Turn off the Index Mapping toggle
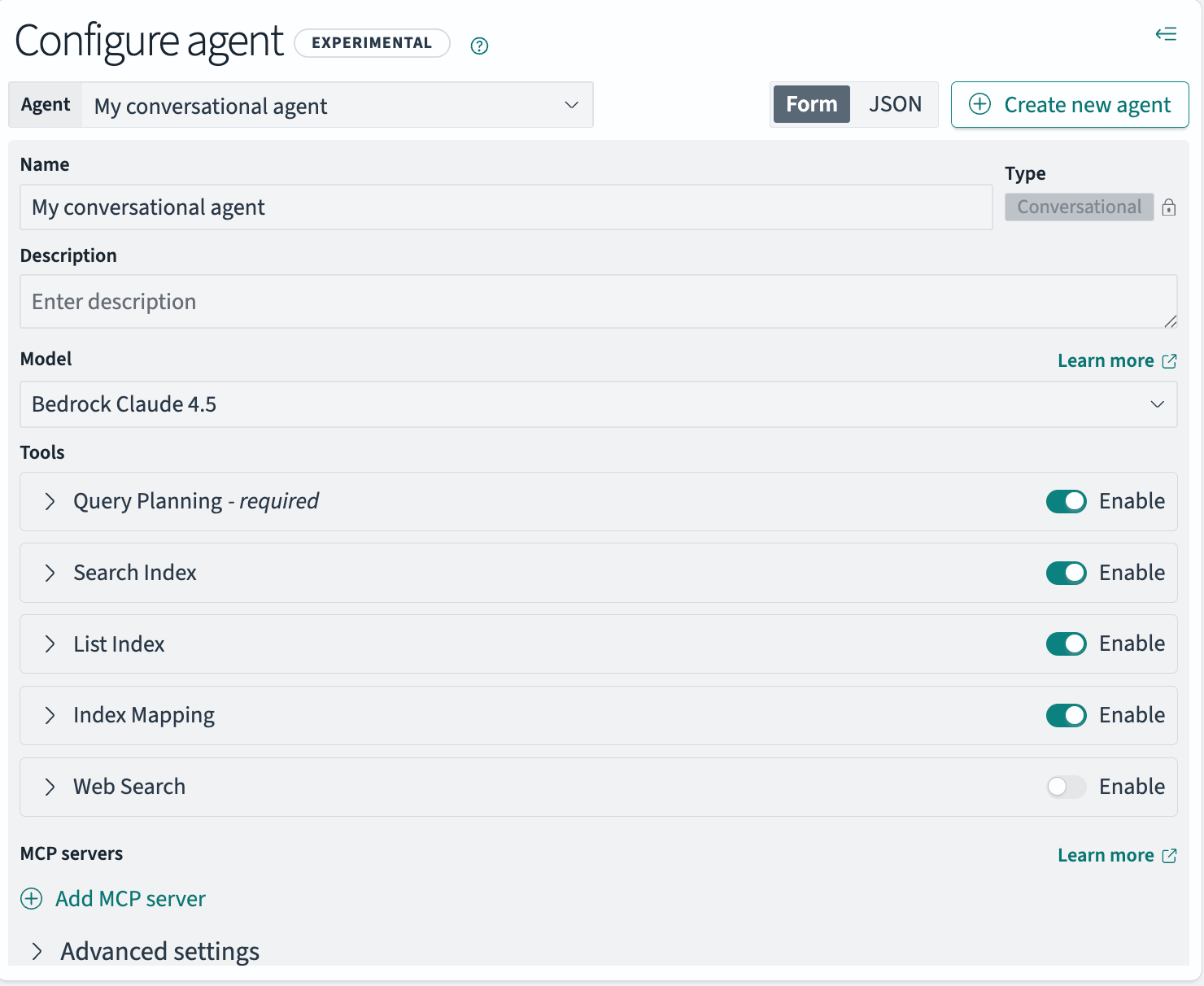The height and width of the screenshot is (986, 1204). [x=1066, y=715]
